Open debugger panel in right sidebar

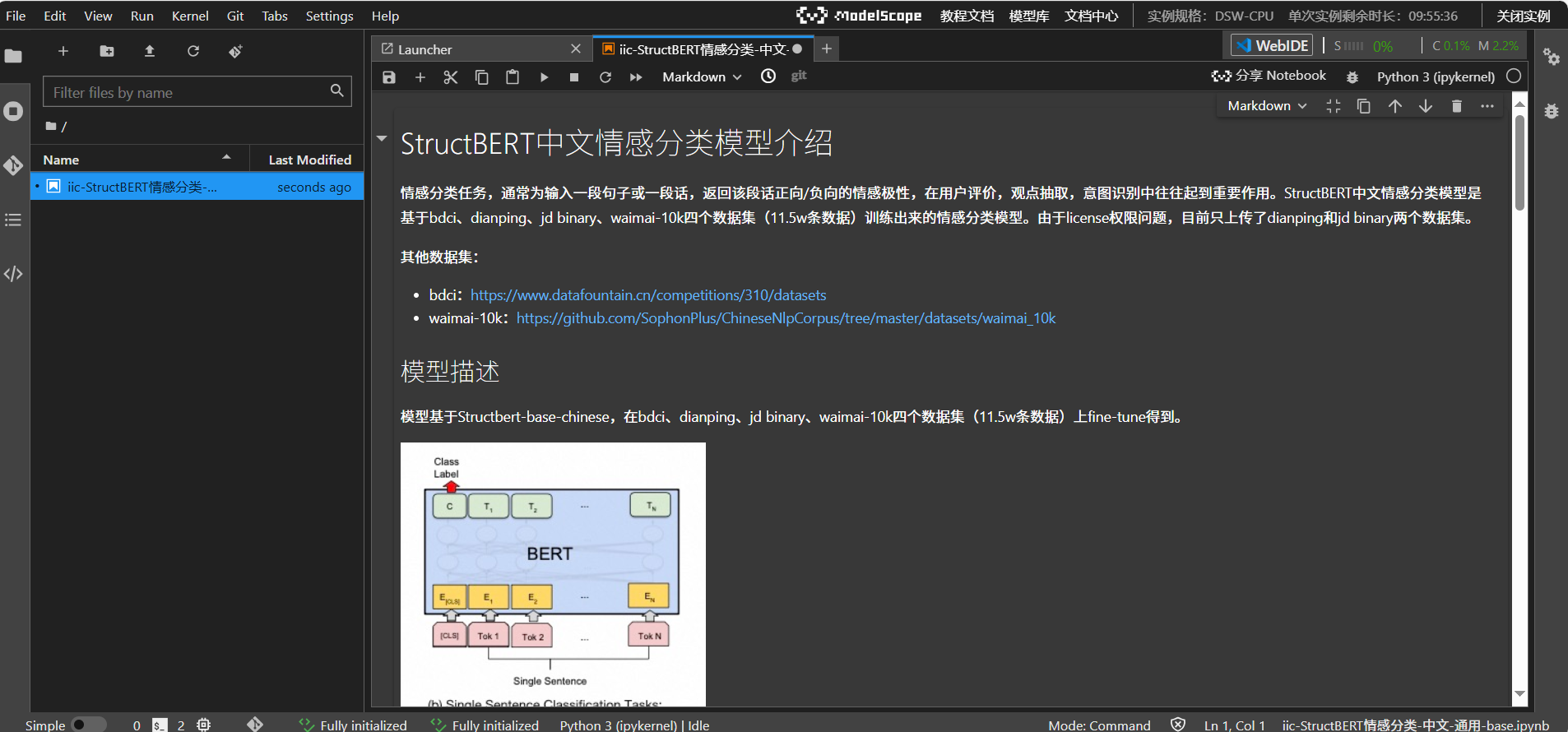pyautogui.click(x=1552, y=111)
